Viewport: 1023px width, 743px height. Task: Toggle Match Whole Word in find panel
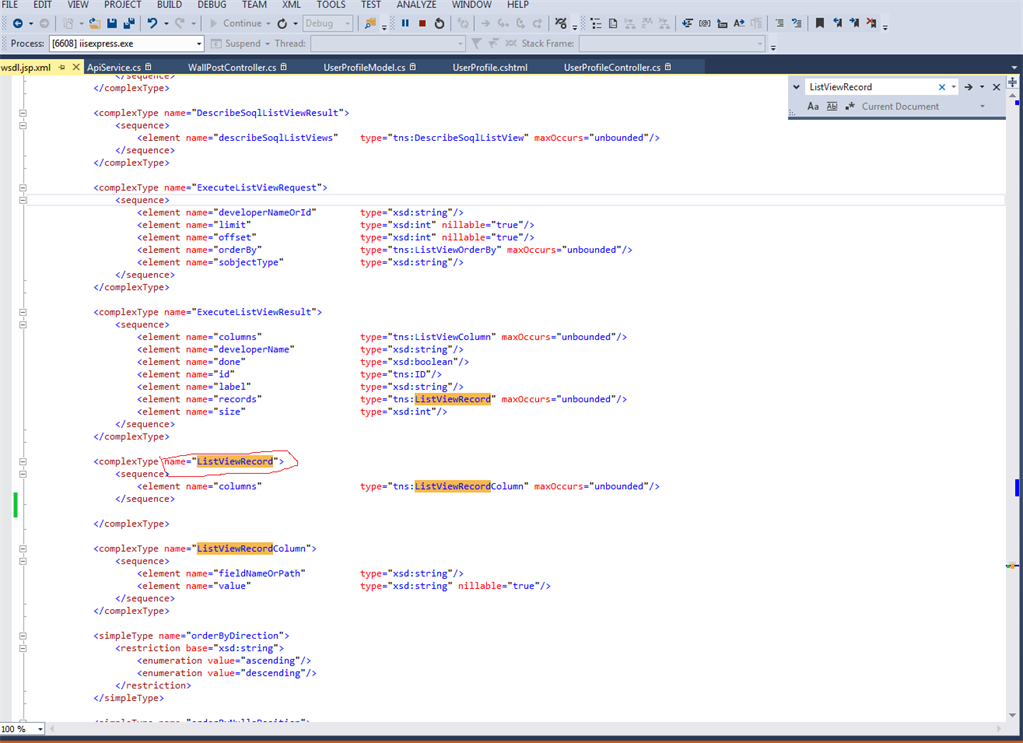pyautogui.click(x=831, y=106)
